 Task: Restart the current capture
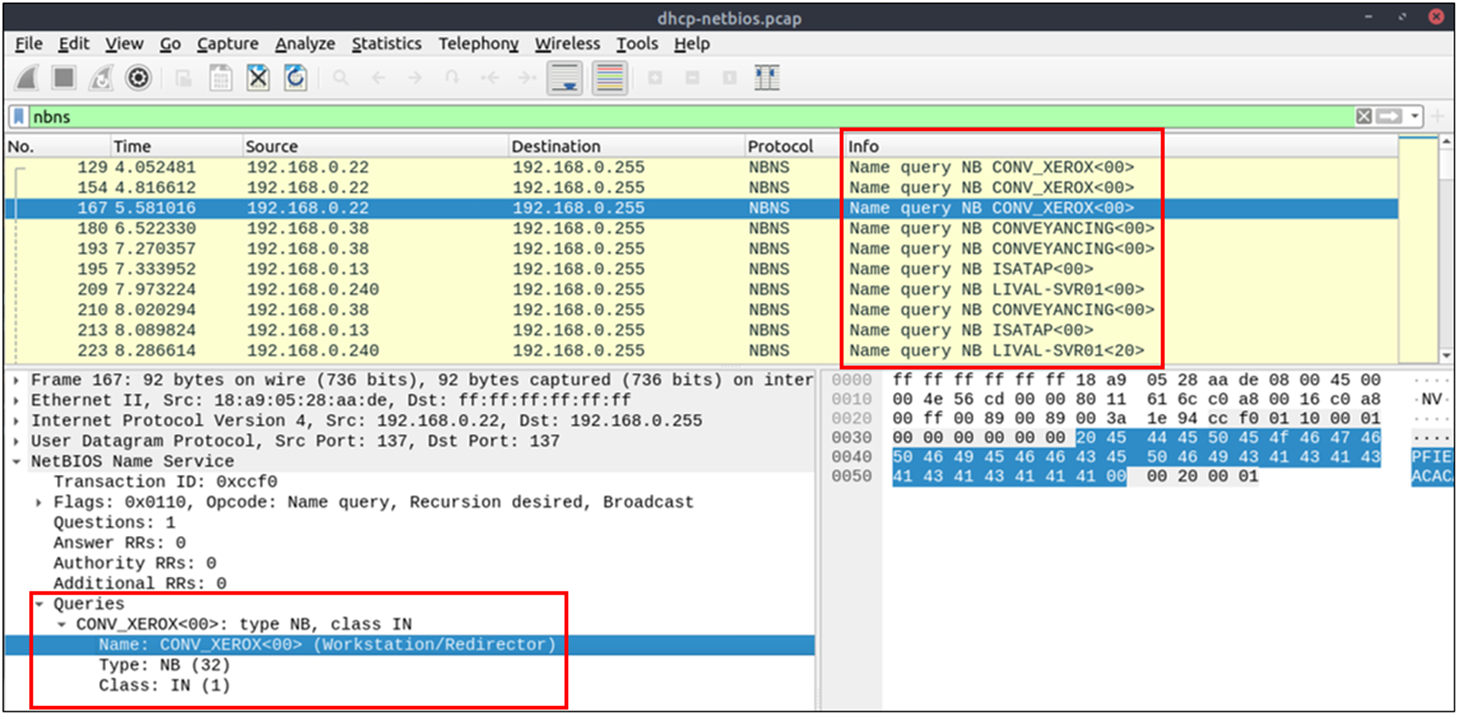pos(101,78)
